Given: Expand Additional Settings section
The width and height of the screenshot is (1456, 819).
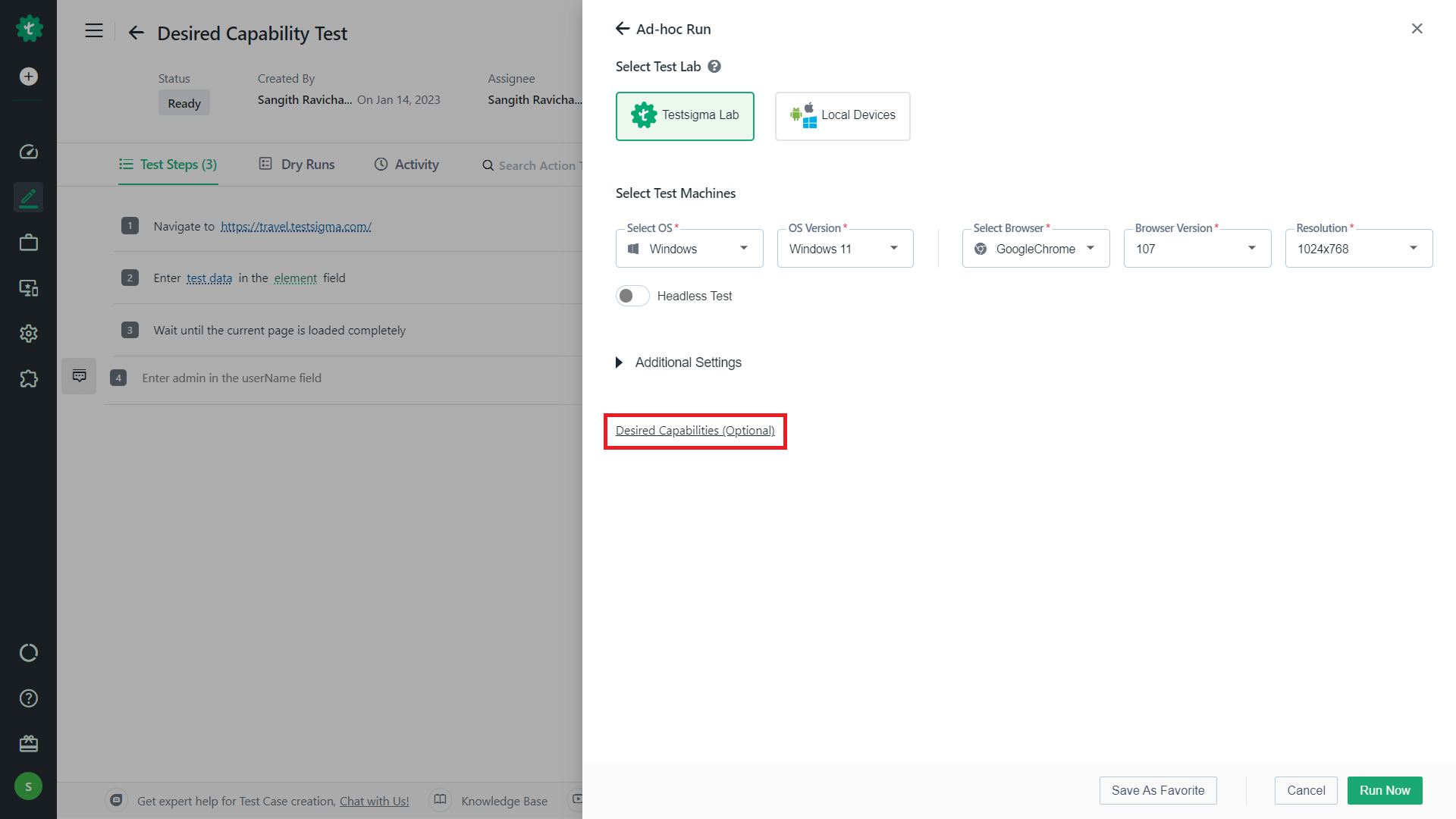Looking at the screenshot, I should [x=679, y=362].
